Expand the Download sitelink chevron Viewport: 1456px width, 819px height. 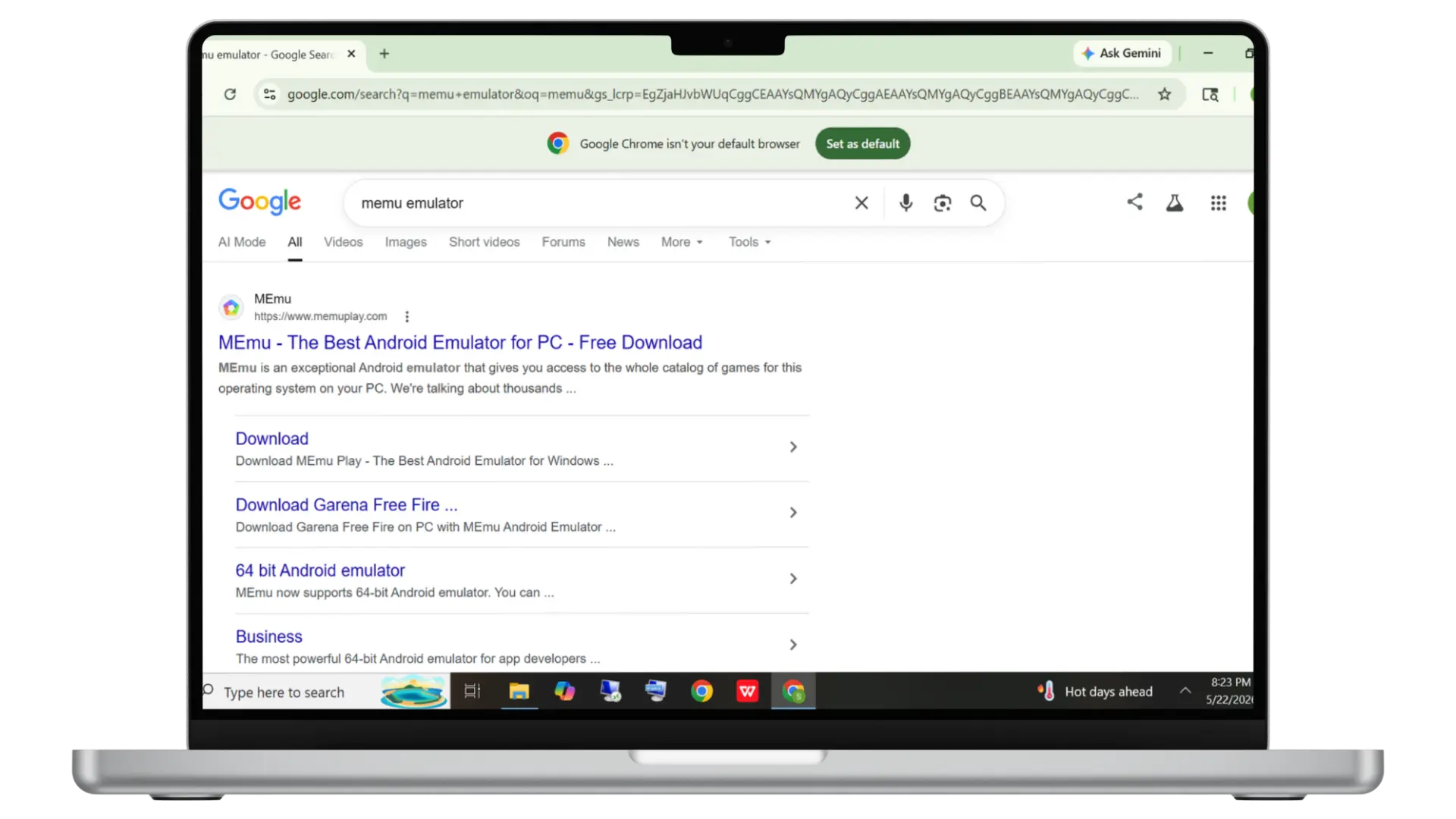coord(793,447)
